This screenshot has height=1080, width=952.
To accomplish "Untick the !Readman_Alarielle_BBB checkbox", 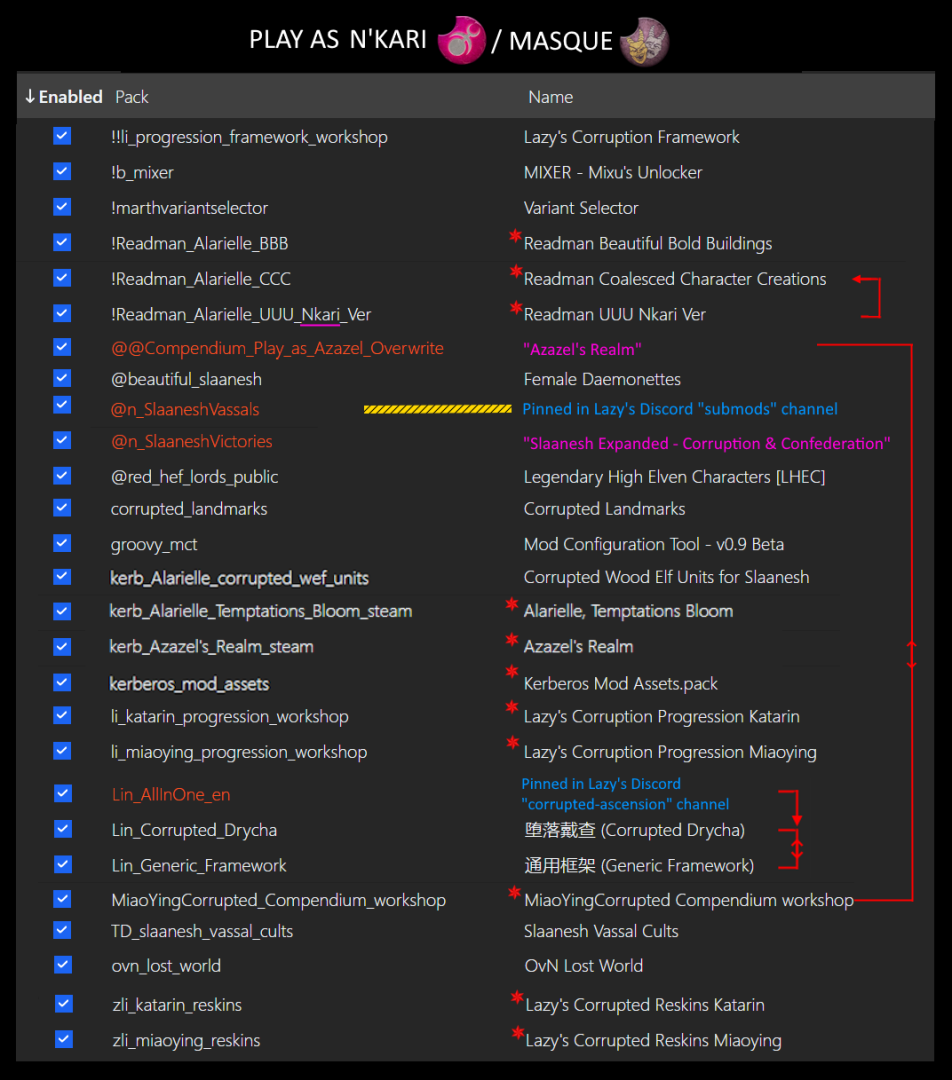I will tap(62, 242).
